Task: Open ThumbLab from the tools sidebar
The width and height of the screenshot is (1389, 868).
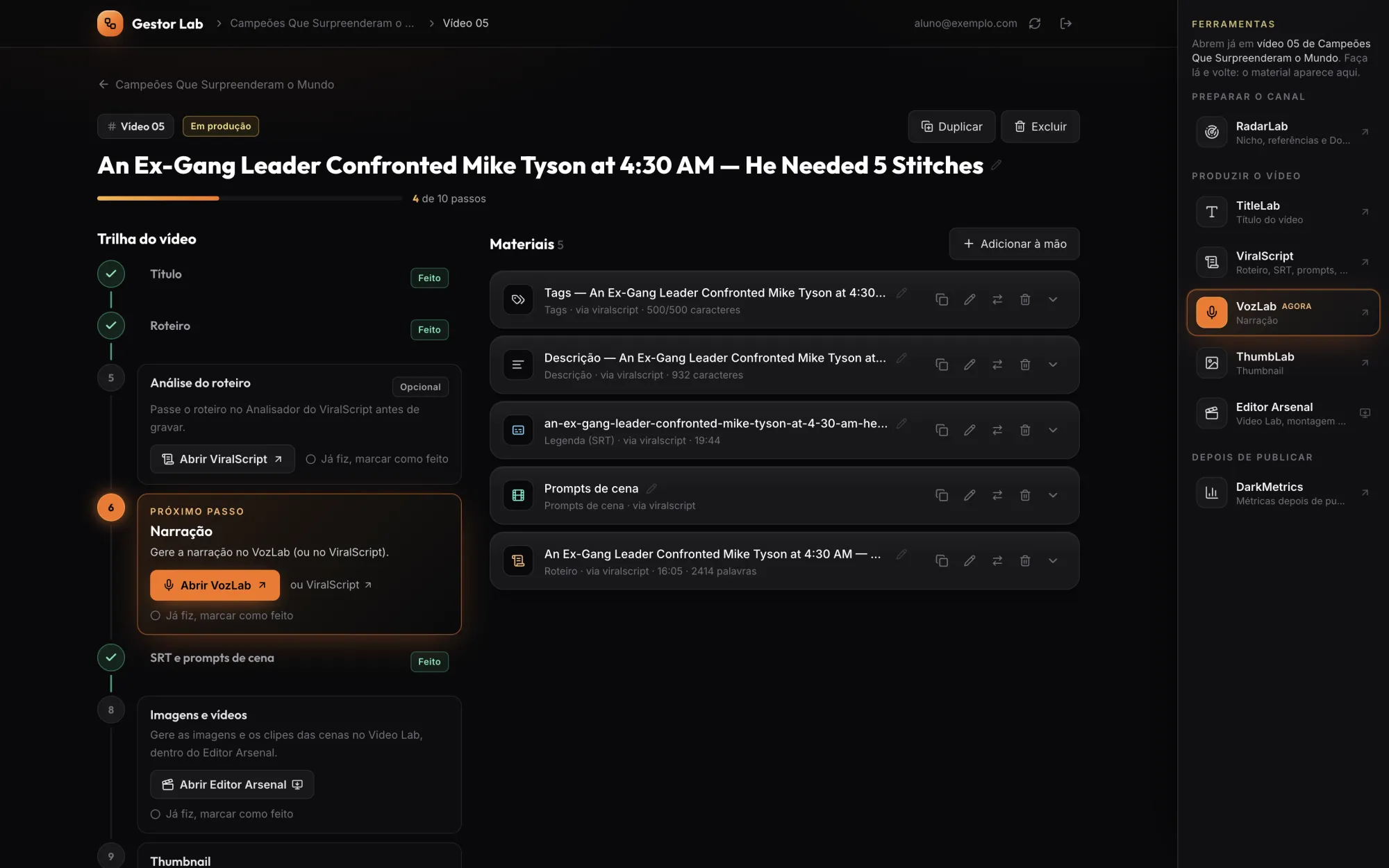Action: 1283,362
